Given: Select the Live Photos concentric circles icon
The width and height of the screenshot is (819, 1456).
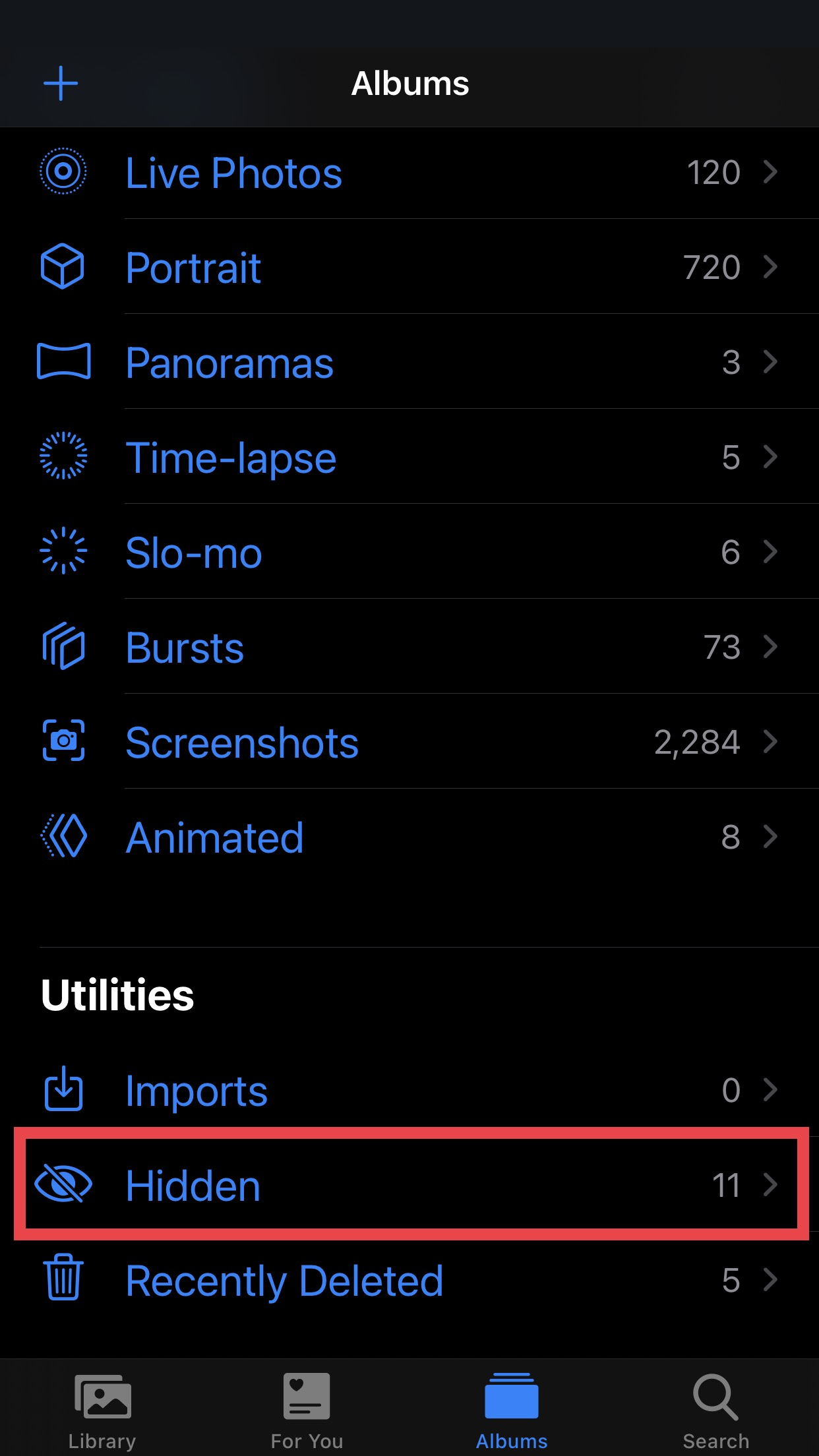Looking at the screenshot, I should tap(63, 171).
